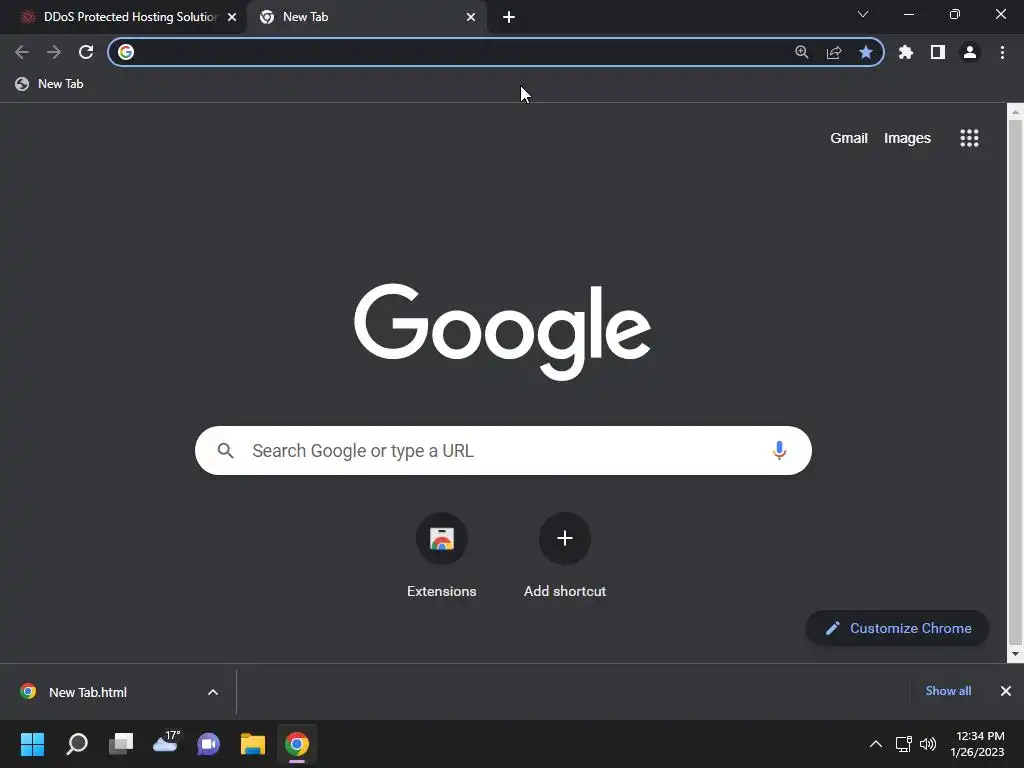Open Gmail link
The width and height of the screenshot is (1024, 768).
[x=848, y=138]
